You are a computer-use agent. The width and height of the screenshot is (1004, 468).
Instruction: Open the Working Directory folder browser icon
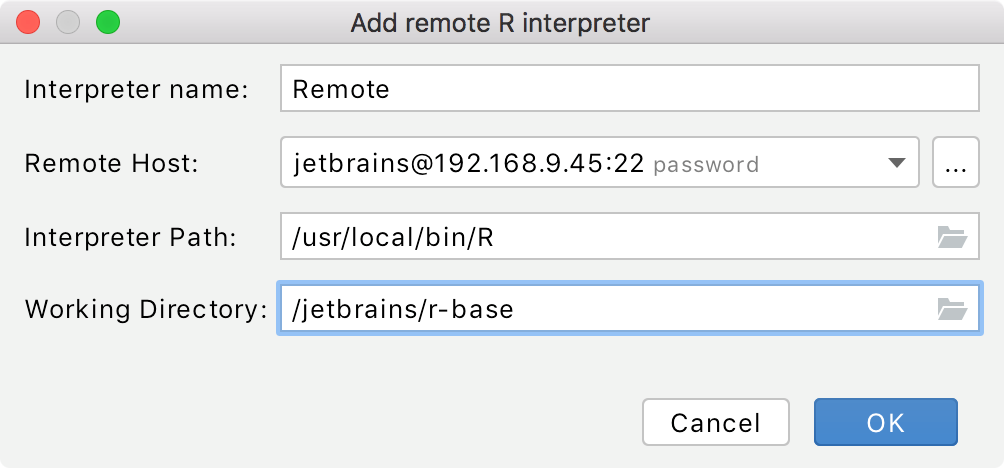(x=952, y=309)
